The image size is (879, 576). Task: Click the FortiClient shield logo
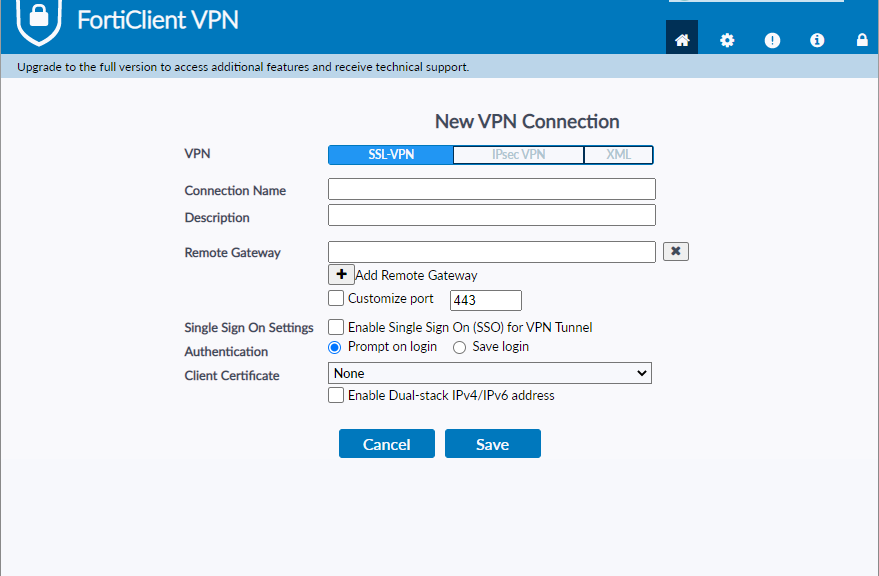pyautogui.click(x=39, y=21)
